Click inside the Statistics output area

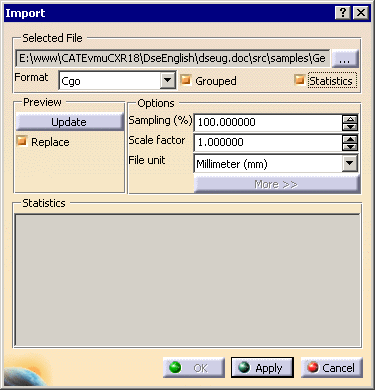[x=187, y=280]
